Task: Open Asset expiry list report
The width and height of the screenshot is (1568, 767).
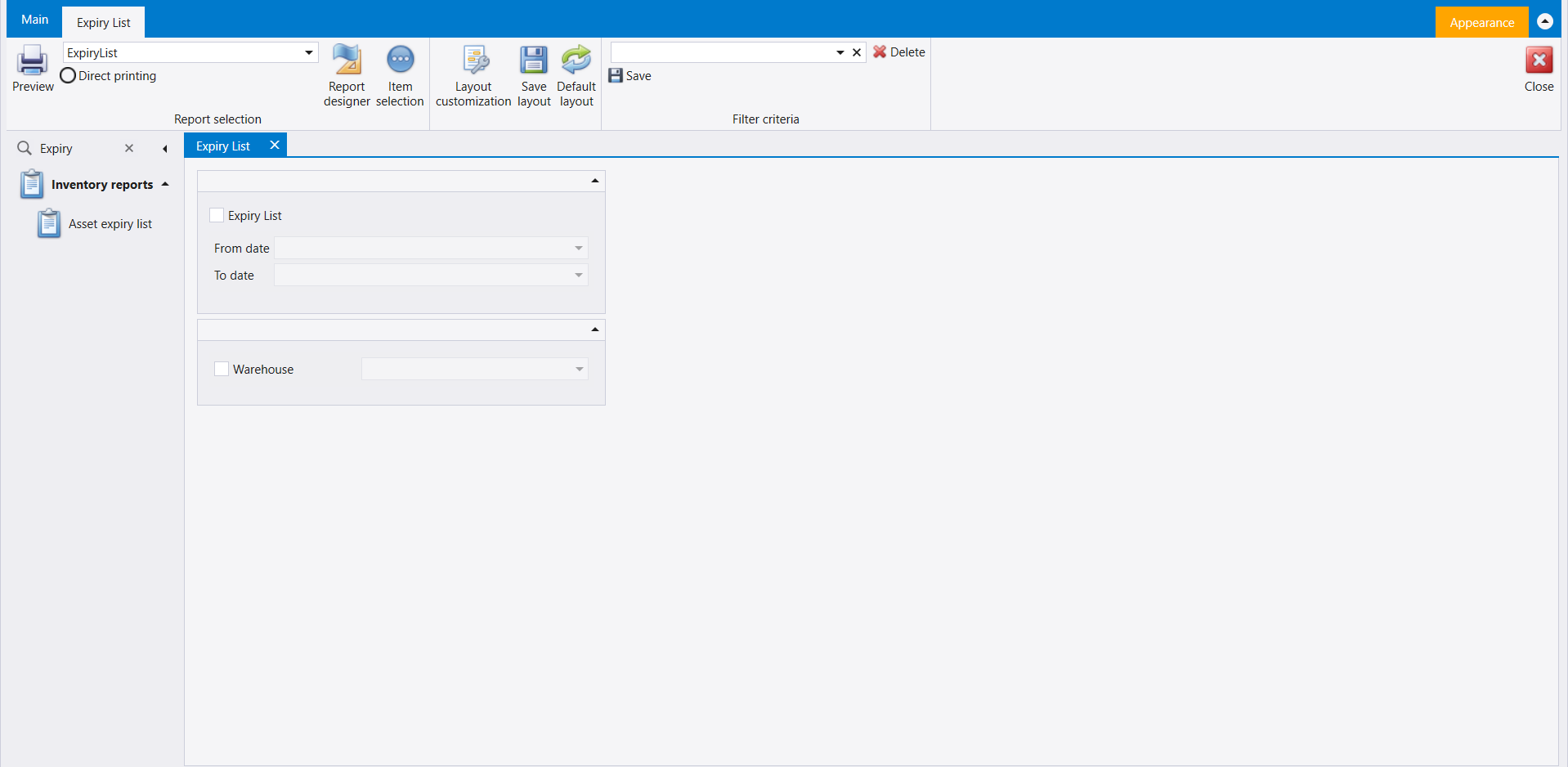Action: click(x=110, y=223)
